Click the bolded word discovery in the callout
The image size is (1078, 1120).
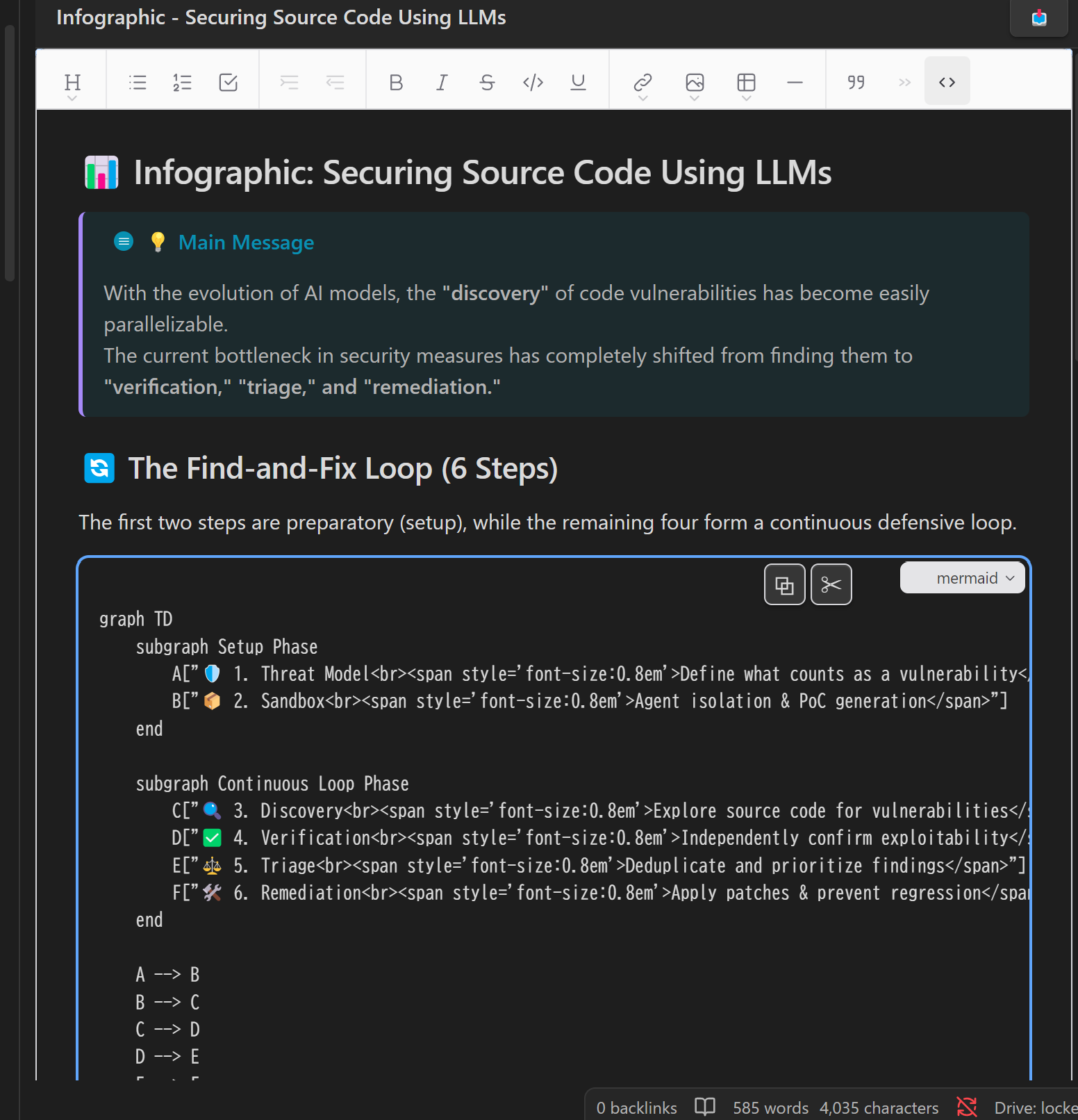pos(495,293)
